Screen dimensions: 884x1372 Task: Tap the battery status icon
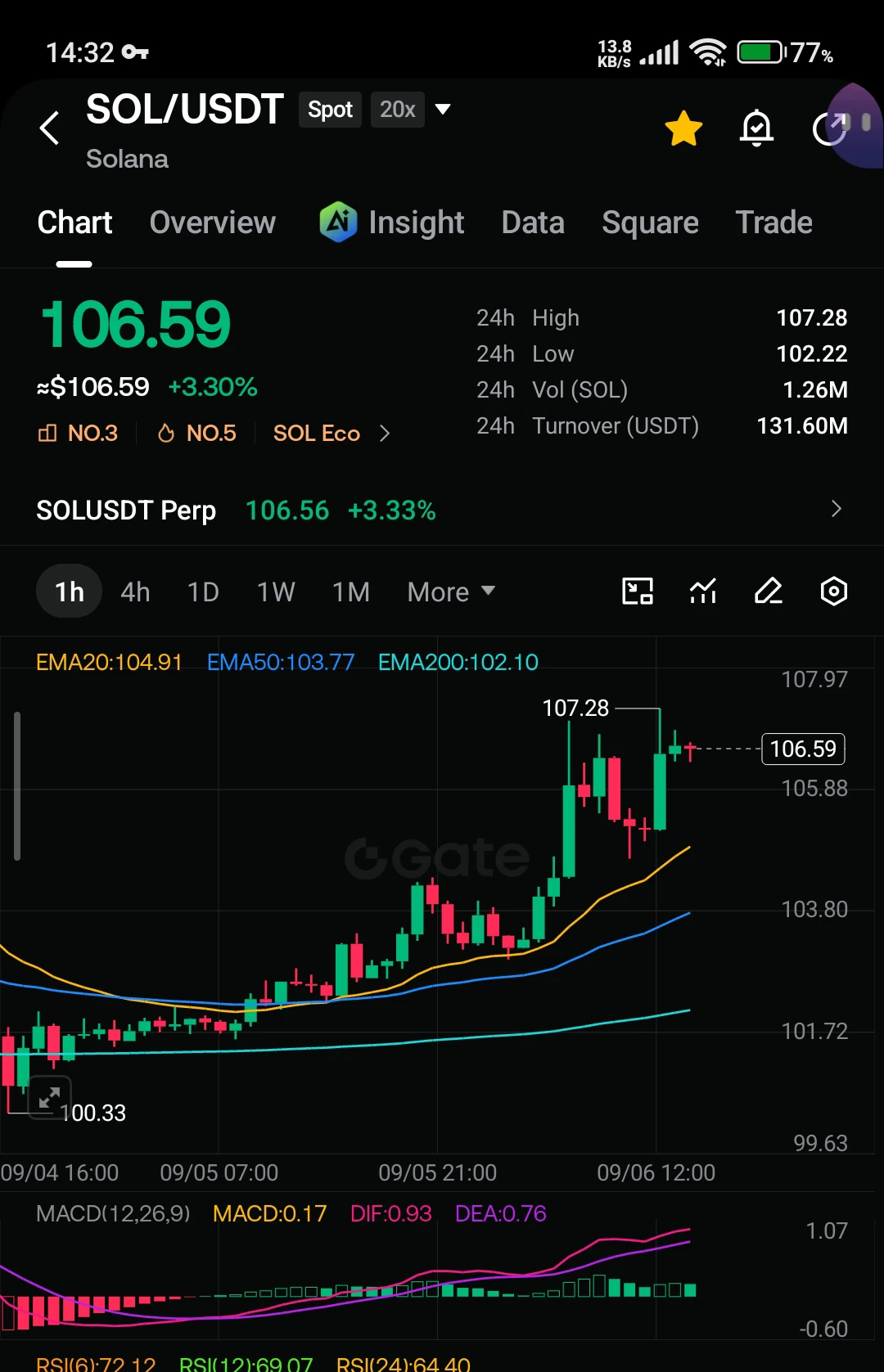pos(760,52)
